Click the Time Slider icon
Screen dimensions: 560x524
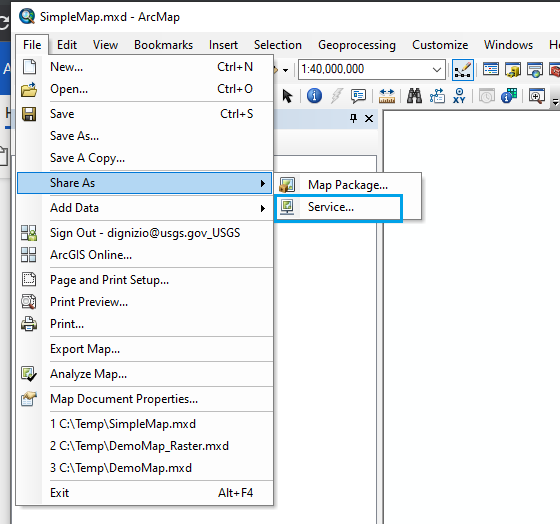pyautogui.click(x=486, y=96)
